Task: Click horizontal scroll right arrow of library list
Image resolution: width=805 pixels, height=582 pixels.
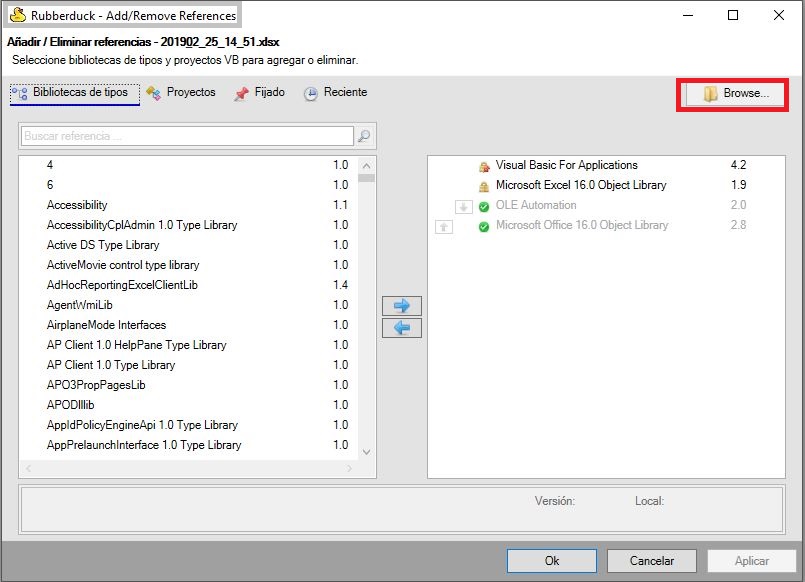Action: pyautogui.click(x=350, y=468)
